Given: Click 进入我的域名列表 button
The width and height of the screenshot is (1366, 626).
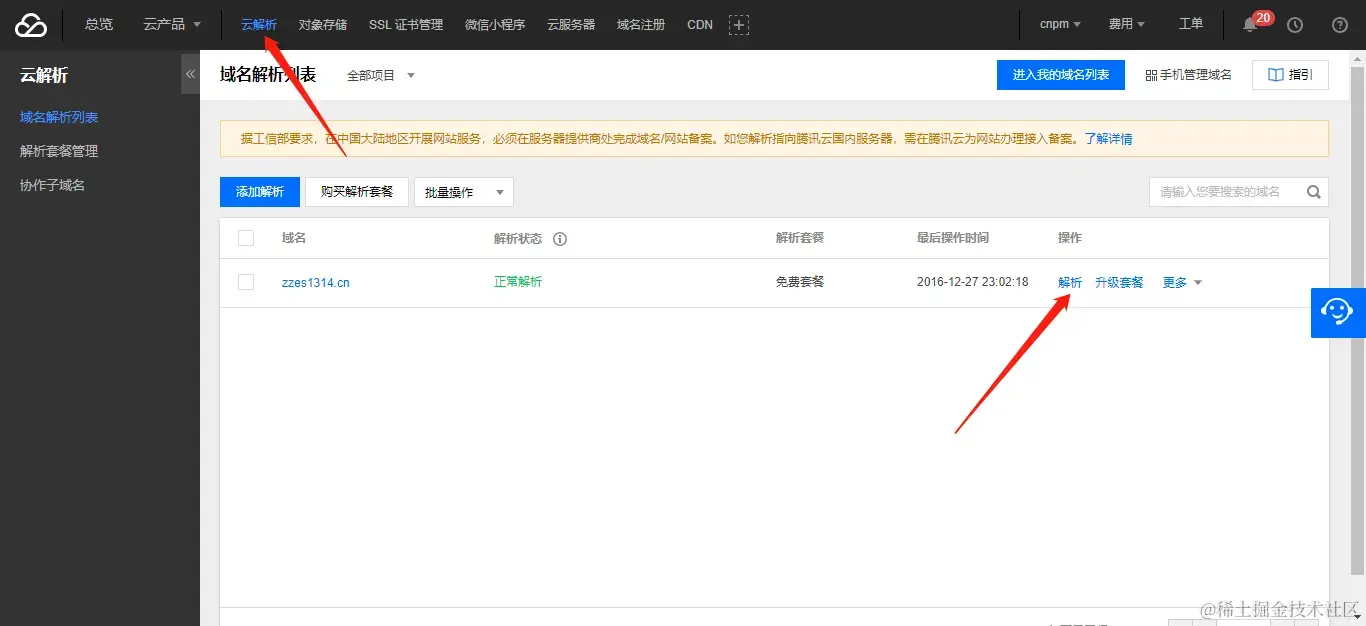Looking at the screenshot, I should (1061, 75).
